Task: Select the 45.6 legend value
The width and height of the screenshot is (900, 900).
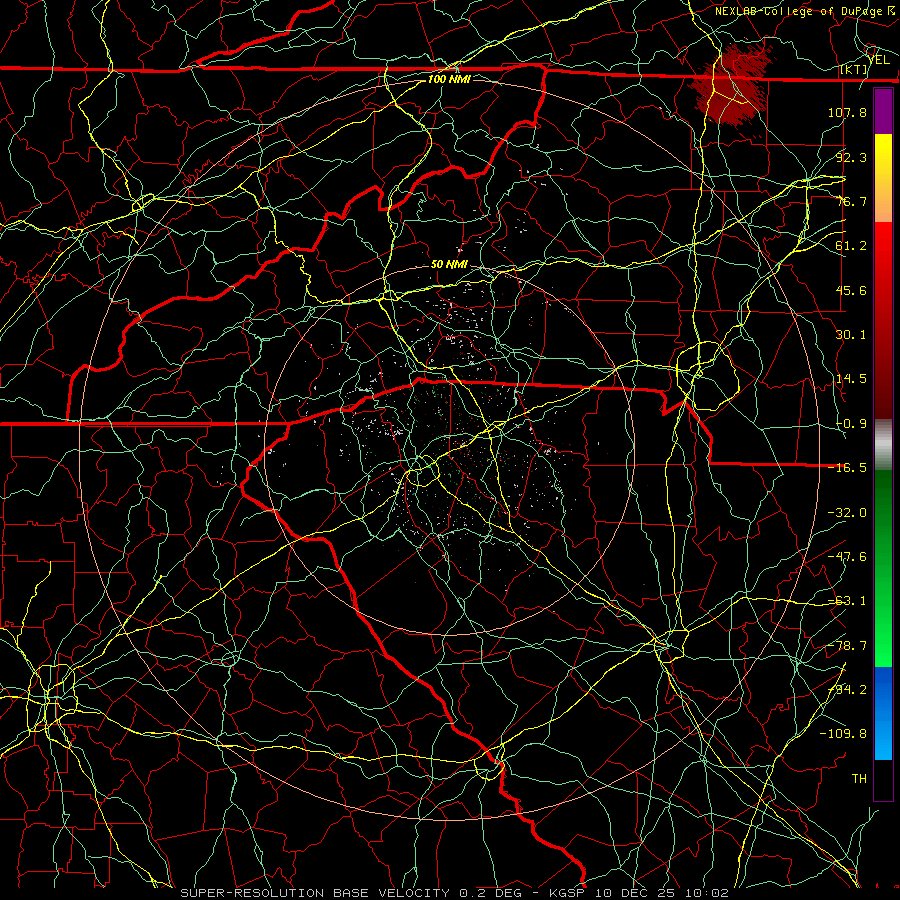Action: (851, 290)
